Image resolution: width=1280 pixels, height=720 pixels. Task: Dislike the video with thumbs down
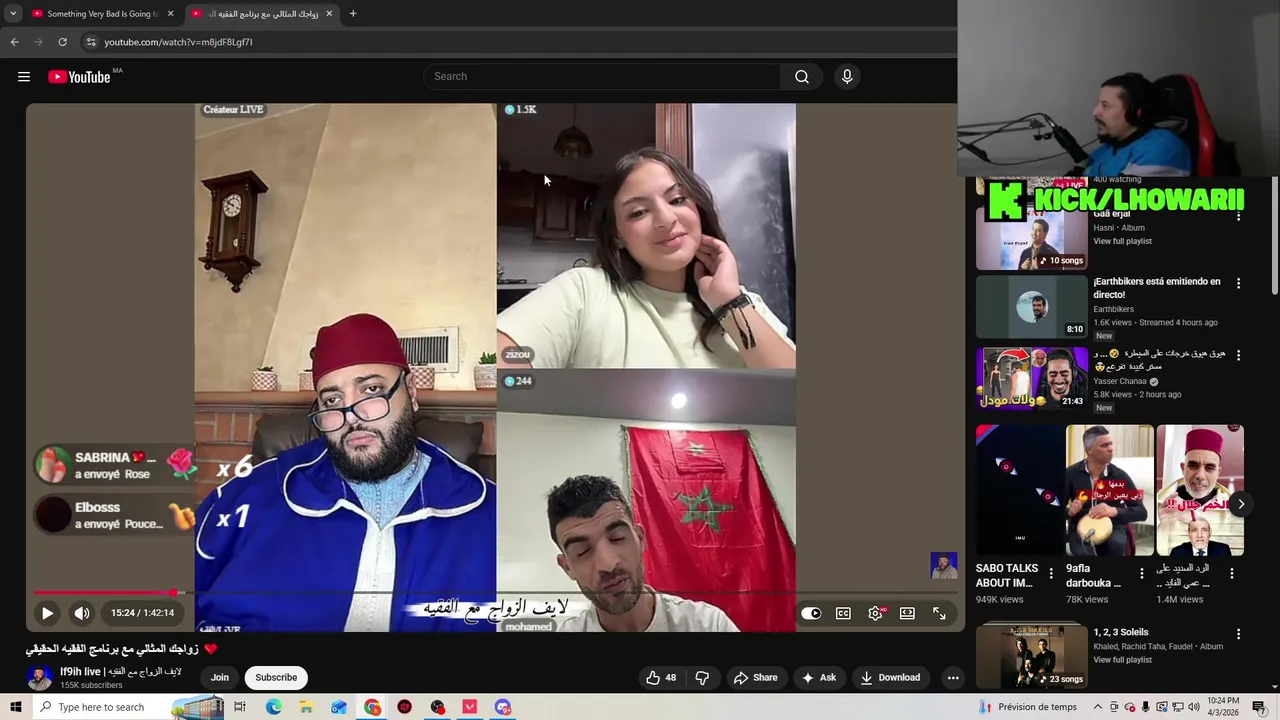(x=702, y=677)
